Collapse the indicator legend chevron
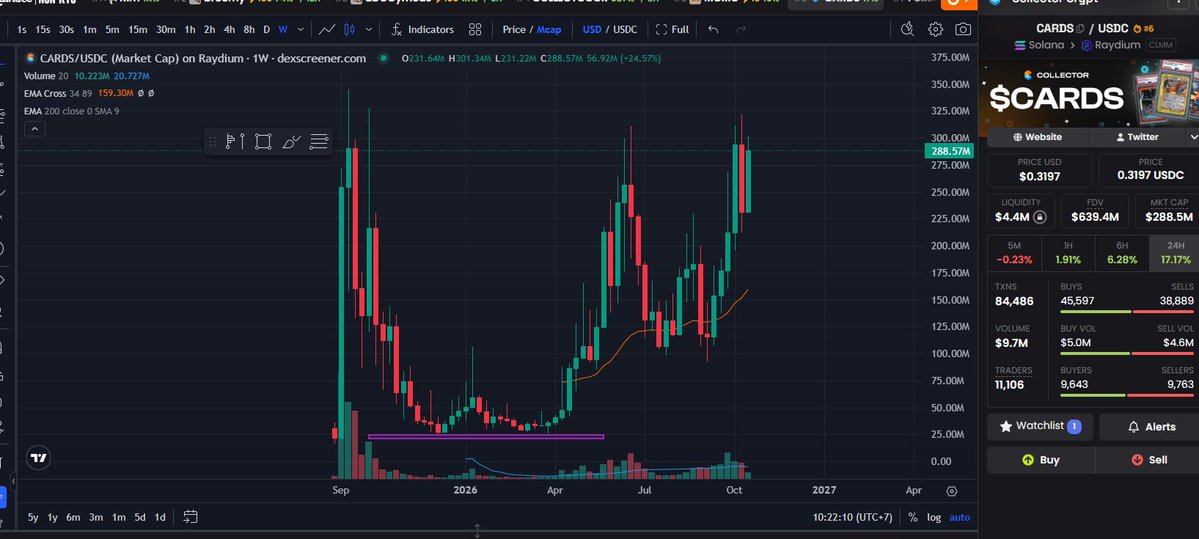The image size is (1199, 539). [x=34, y=129]
